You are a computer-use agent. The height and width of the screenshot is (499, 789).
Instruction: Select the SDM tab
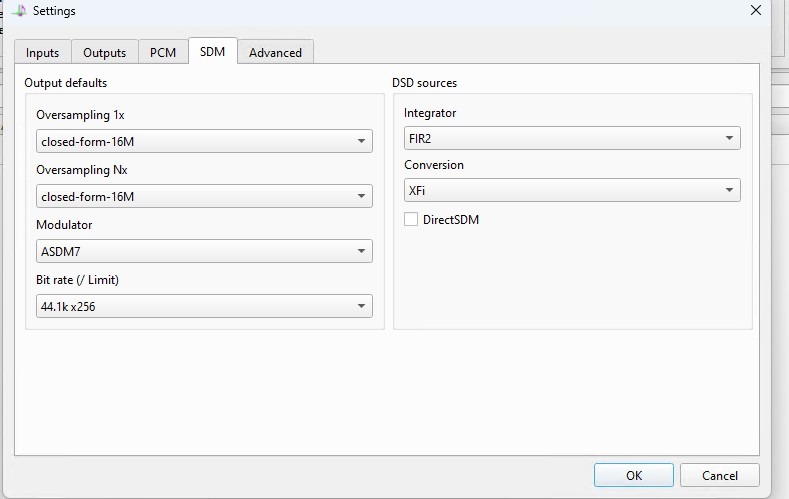[212, 51]
